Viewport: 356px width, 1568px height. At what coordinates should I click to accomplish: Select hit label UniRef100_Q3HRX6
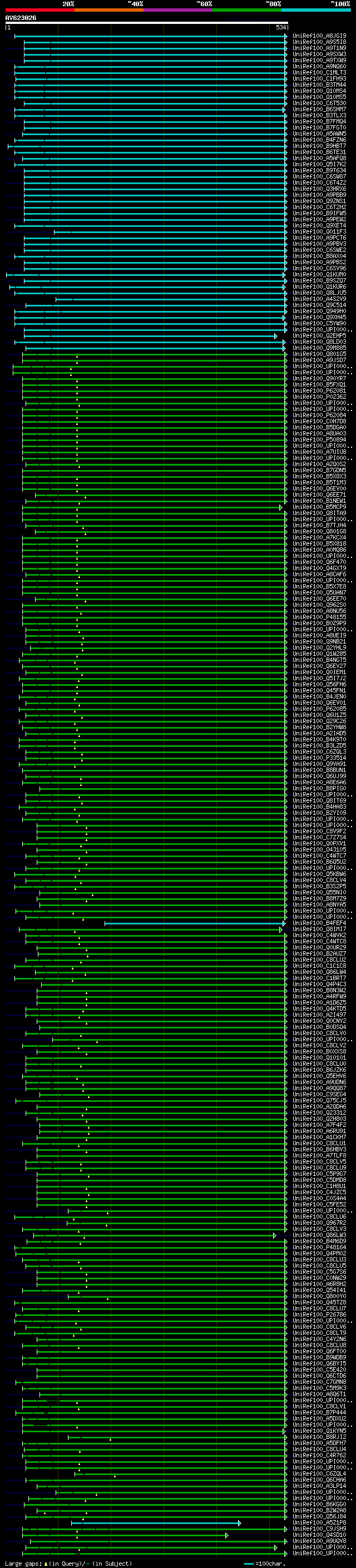tap(319, 189)
